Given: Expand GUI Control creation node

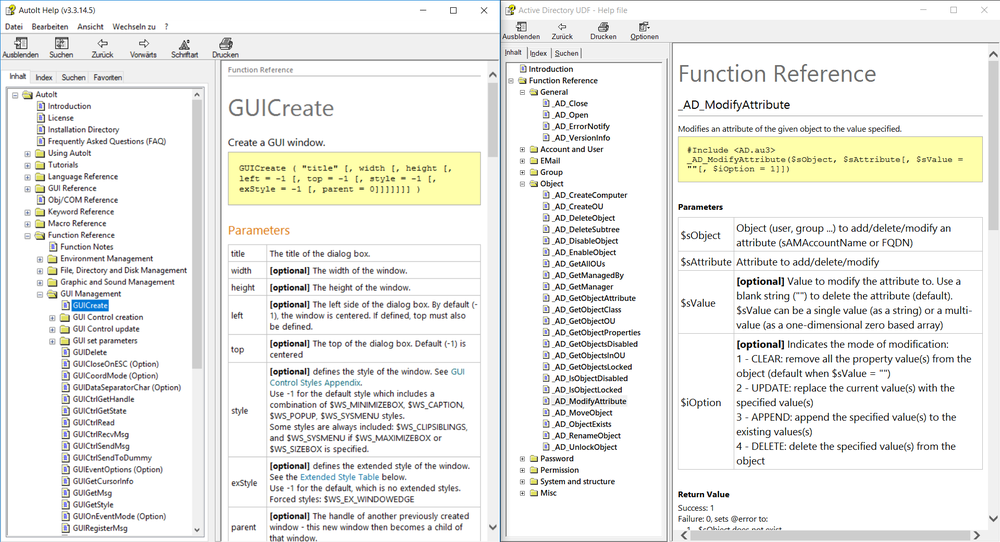Looking at the screenshot, I should tap(52, 318).
